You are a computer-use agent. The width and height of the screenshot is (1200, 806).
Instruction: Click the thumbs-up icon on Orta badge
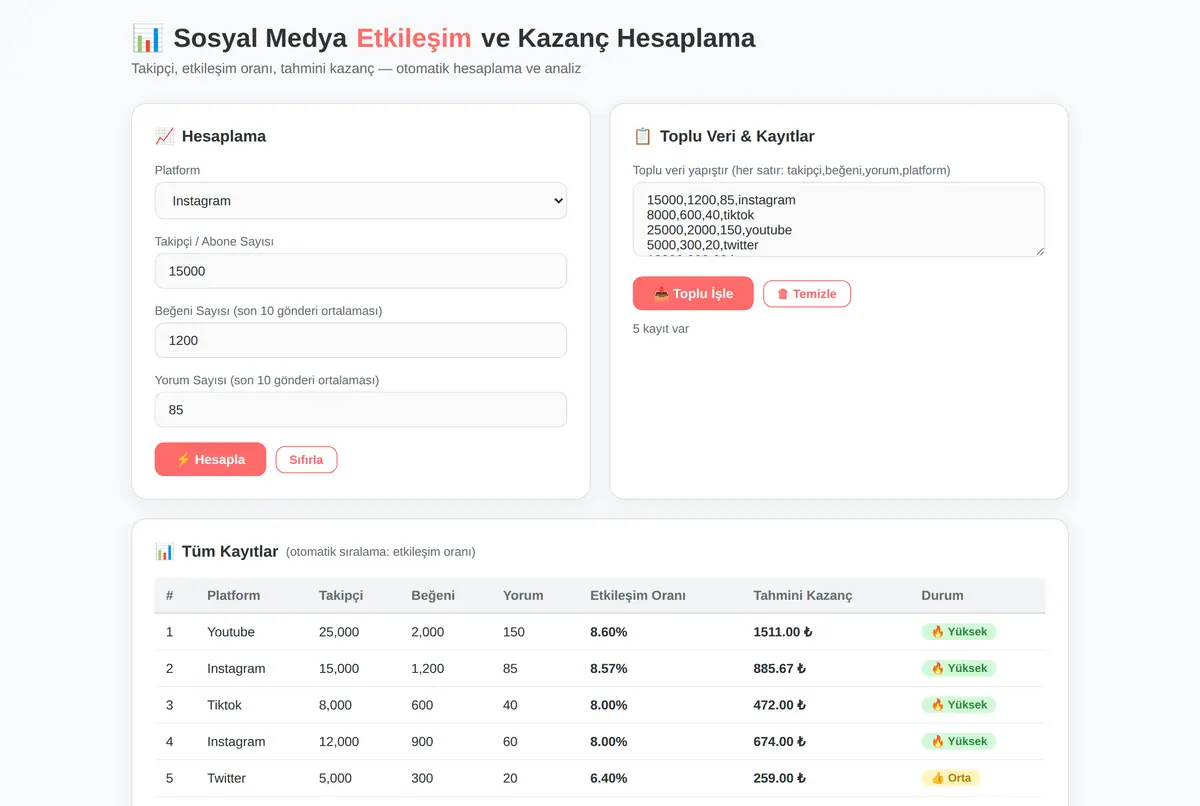point(937,778)
